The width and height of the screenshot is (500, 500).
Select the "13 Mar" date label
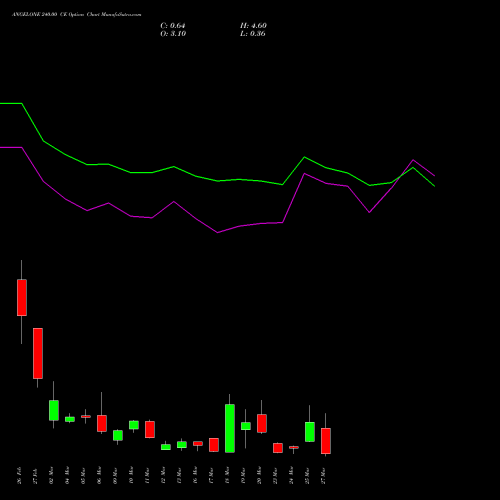pyautogui.click(x=179, y=475)
